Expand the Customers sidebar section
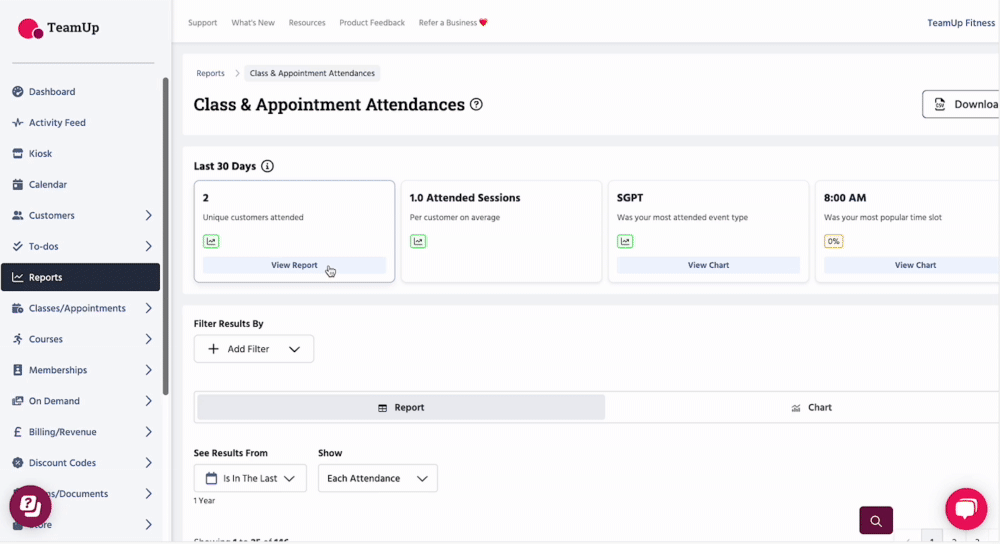Image resolution: width=1000 pixels, height=544 pixels. coord(148,215)
